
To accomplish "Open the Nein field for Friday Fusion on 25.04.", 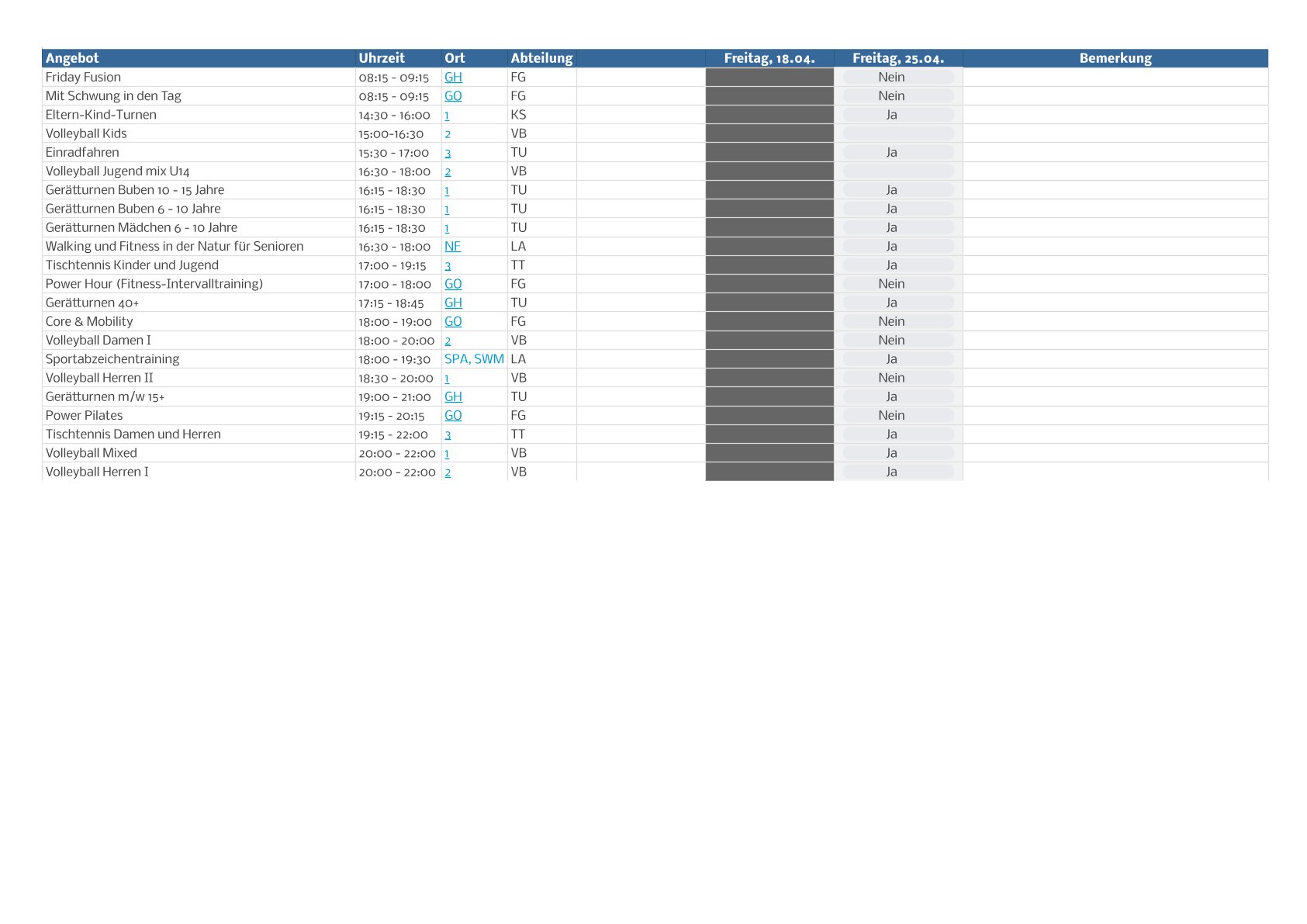I will [x=898, y=78].
